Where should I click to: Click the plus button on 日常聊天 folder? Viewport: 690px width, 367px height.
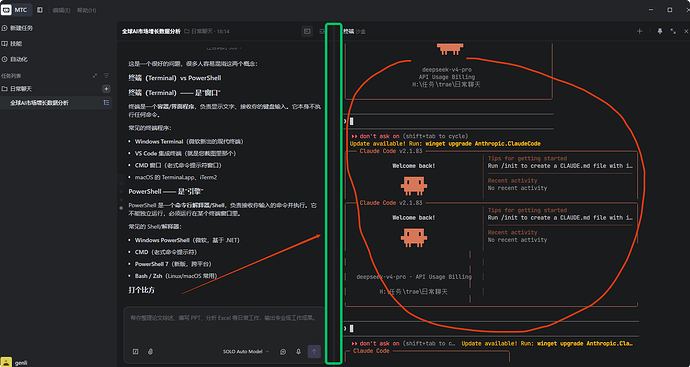pyautogui.click(x=106, y=89)
